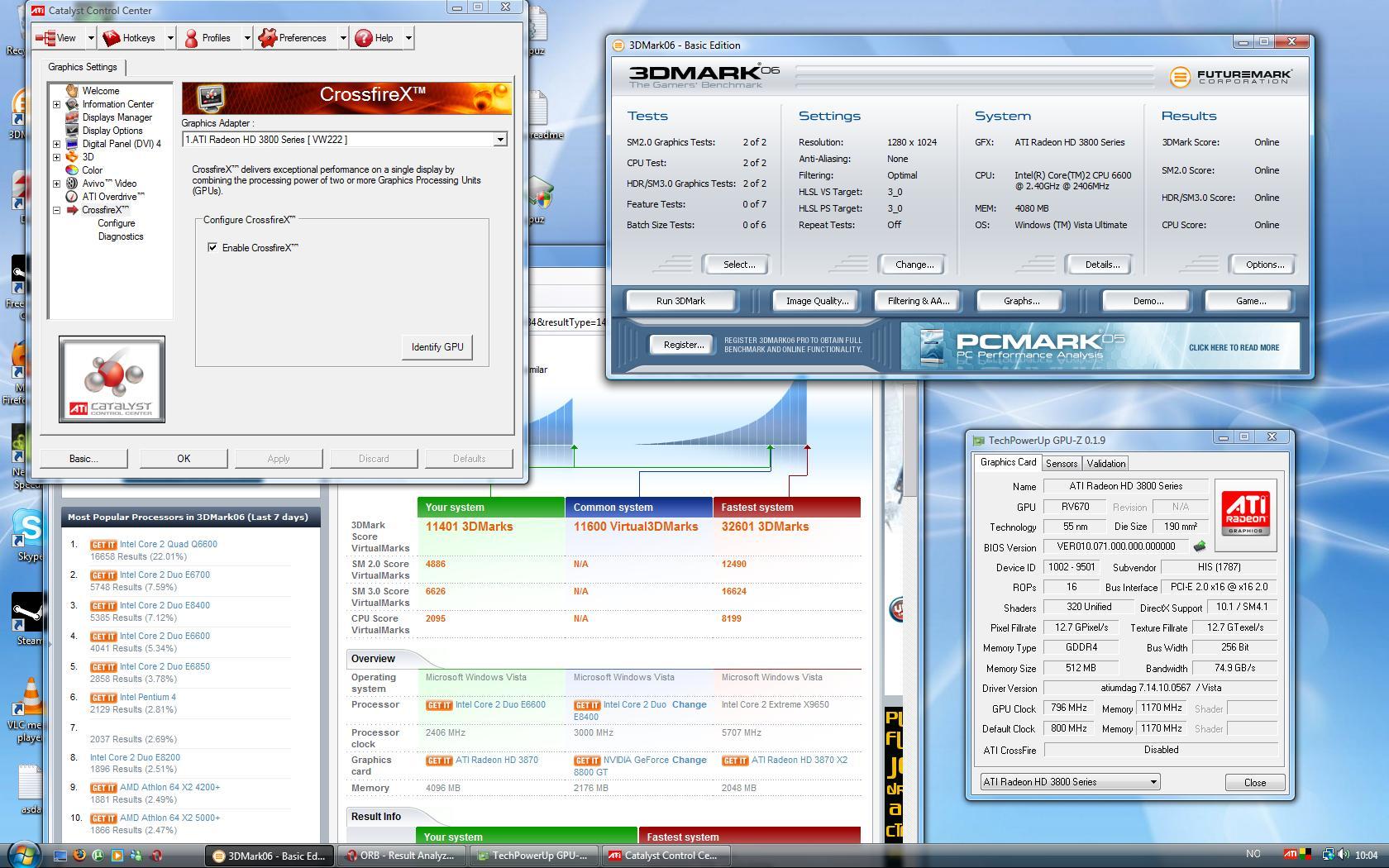The width and height of the screenshot is (1389, 868).
Task: Click the Display Options tree icon
Action: tap(72, 131)
